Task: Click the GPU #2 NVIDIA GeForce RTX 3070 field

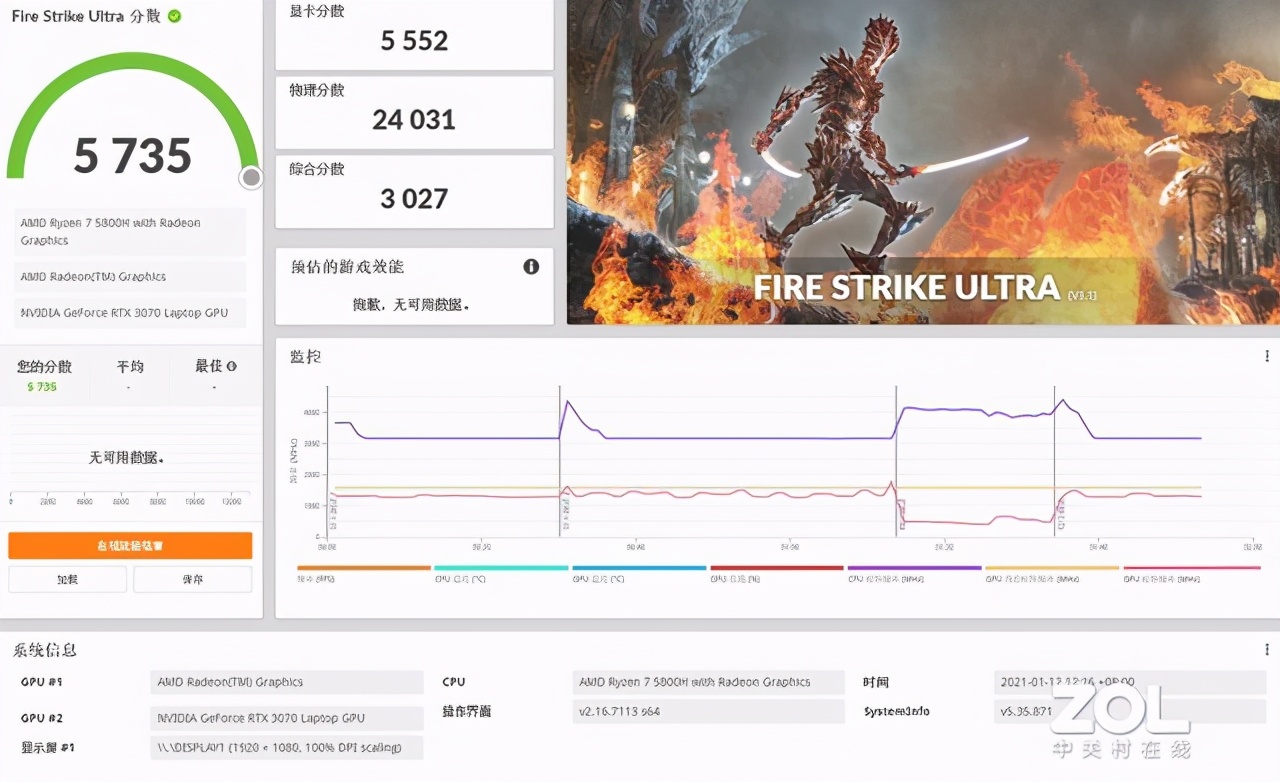Action: pyautogui.click(x=287, y=718)
